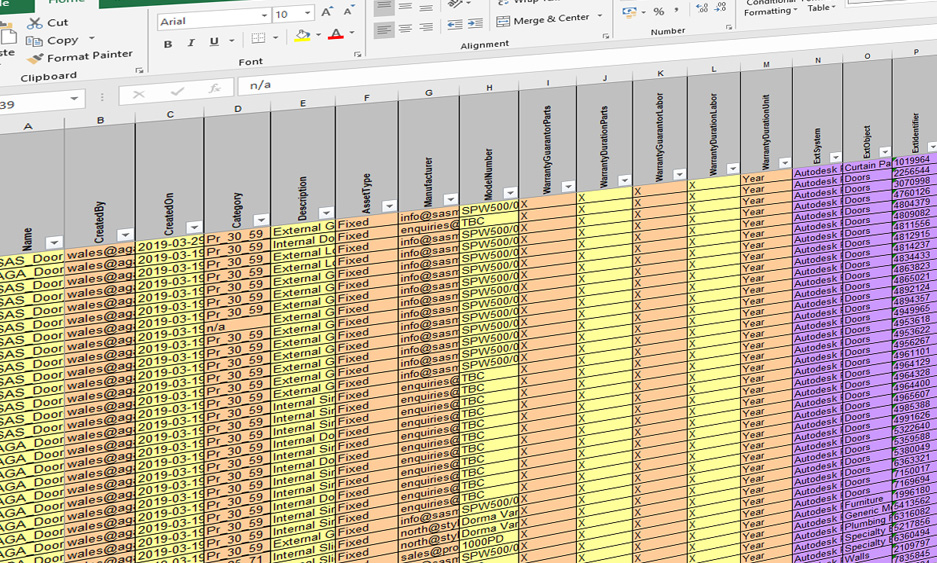Open the filter dropdown for the CreatedOn column
The width and height of the screenshot is (937, 563).
coord(194,227)
